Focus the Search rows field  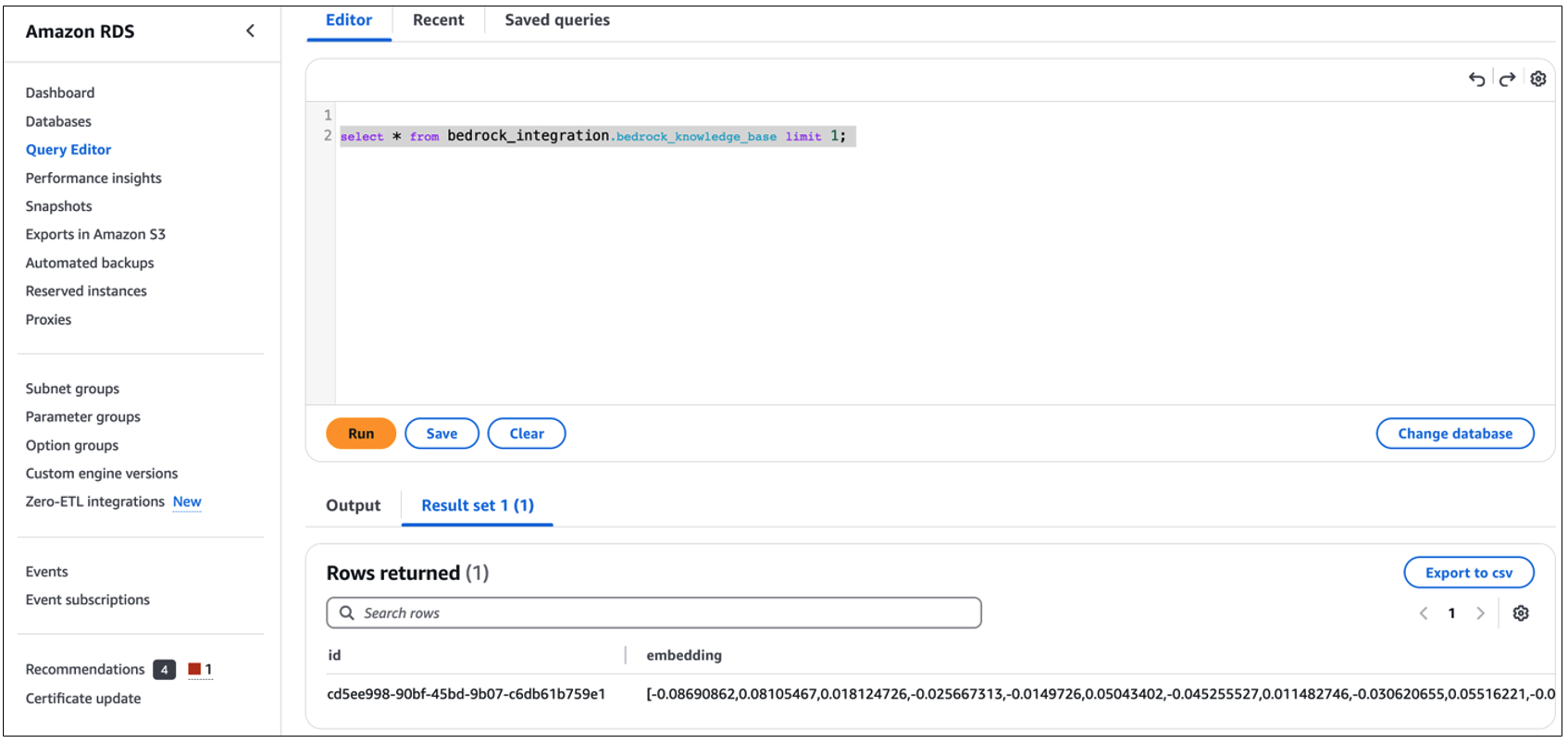pos(653,613)
